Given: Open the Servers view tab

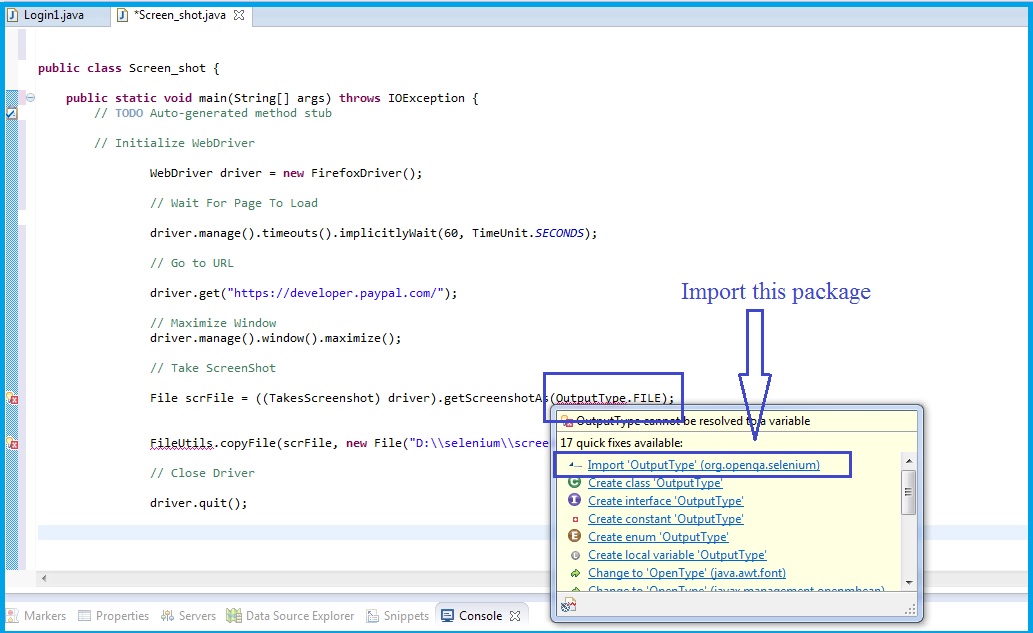Looking at the screenshot, I should [188, 616].
